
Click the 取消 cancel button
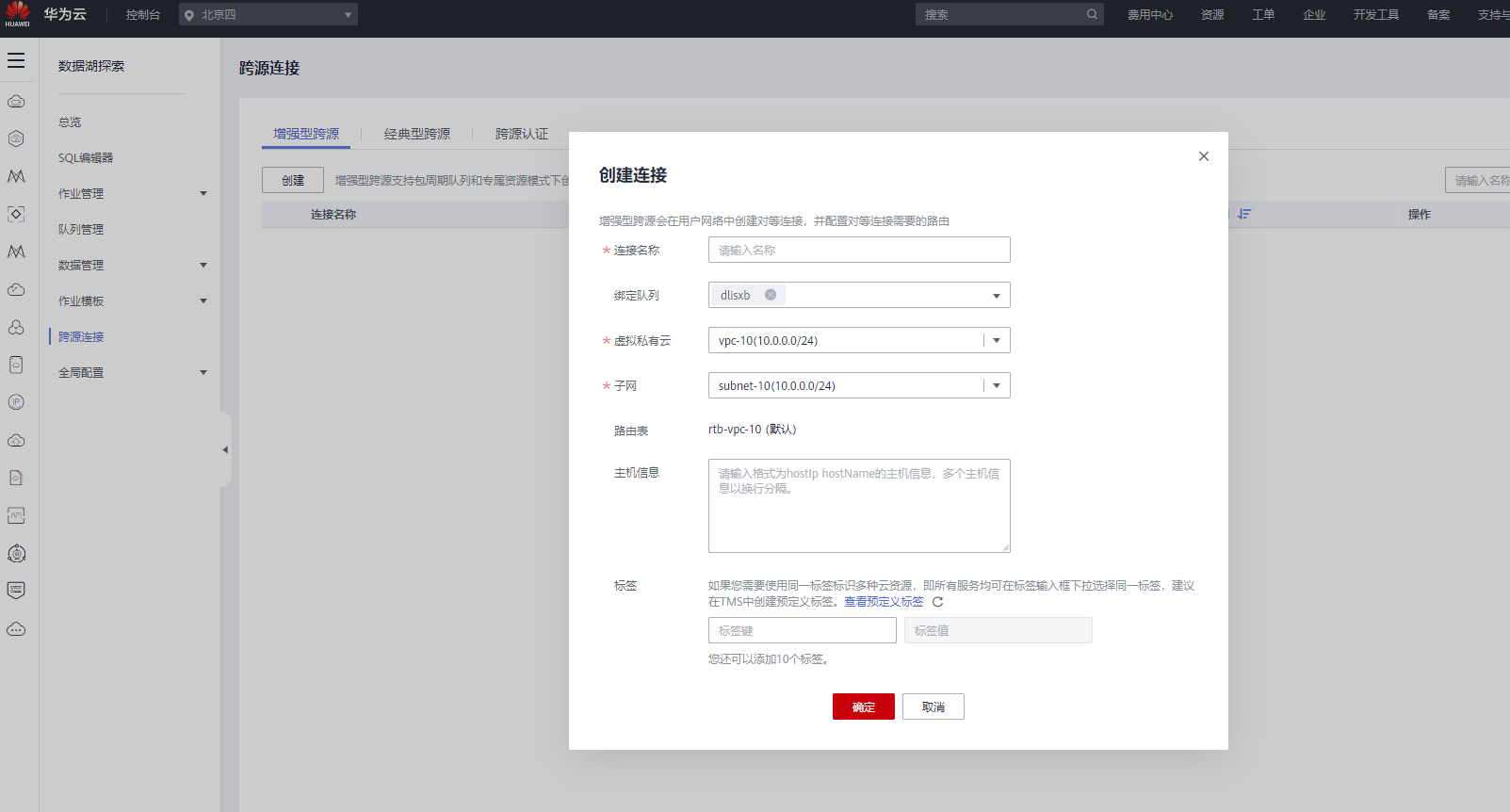(x=934, y=706)
